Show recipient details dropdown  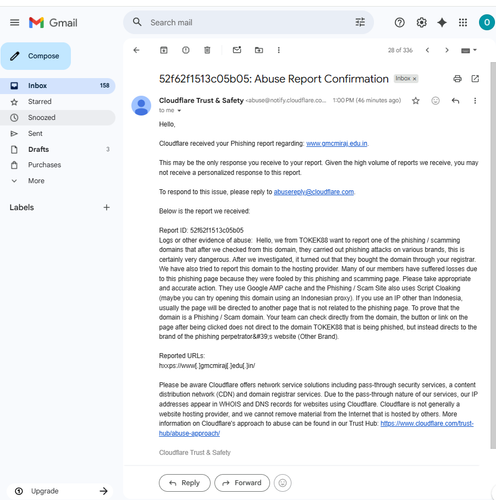[179, 110]
